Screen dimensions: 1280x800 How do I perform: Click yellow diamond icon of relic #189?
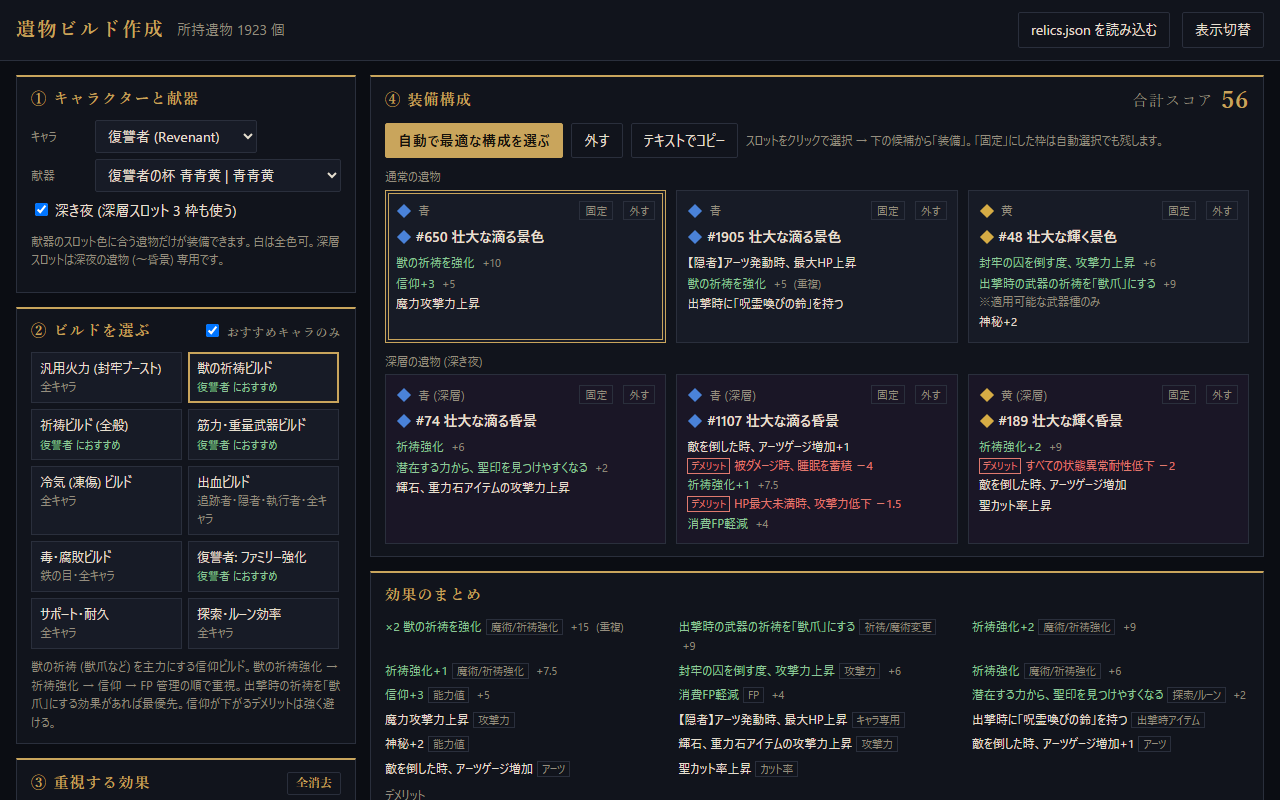pyautogui.click(x=986, y=421)
